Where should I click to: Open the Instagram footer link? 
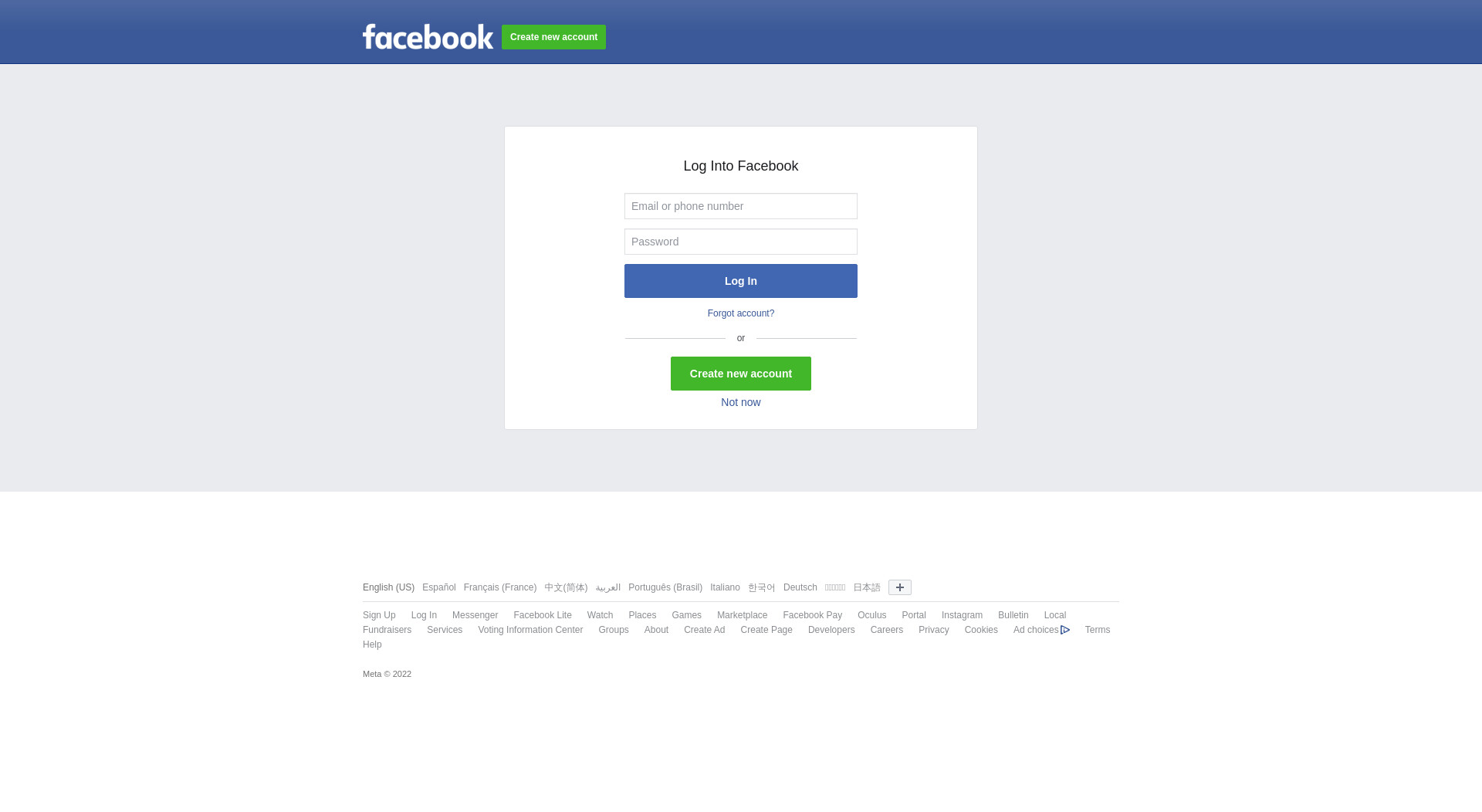pos(962,615)
